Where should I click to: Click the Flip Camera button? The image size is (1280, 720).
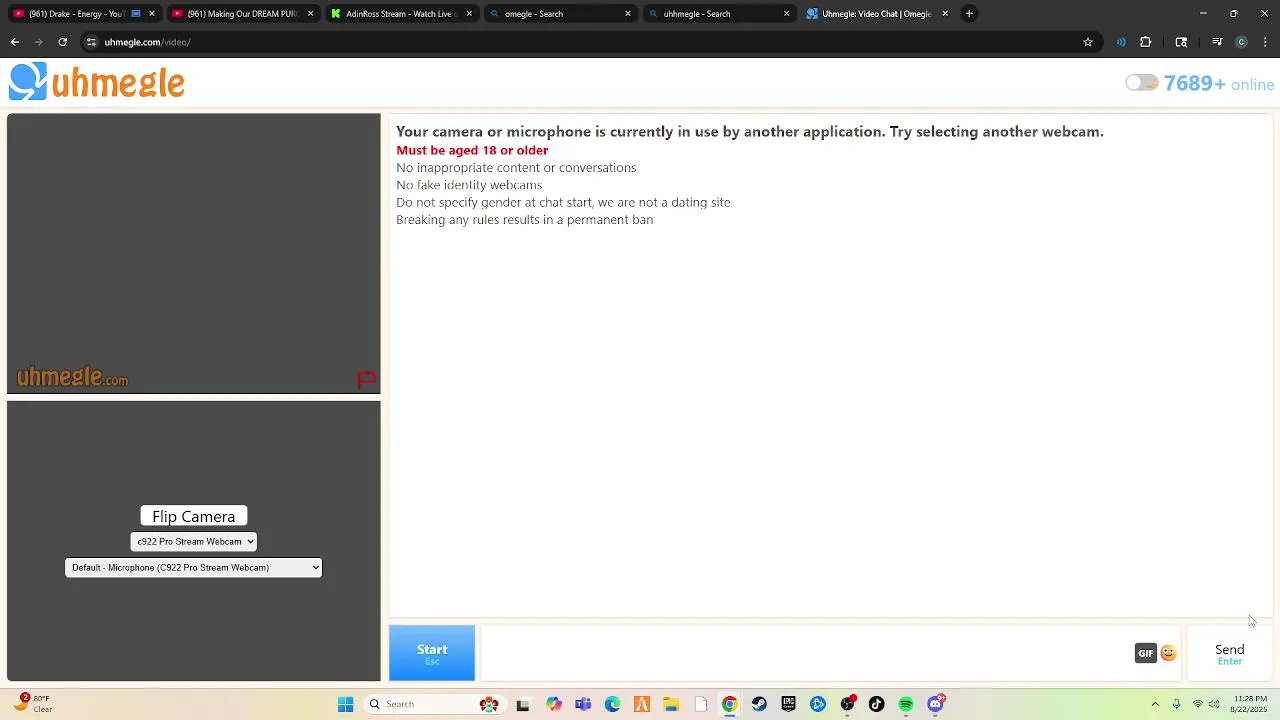click(x=194, y=516)
